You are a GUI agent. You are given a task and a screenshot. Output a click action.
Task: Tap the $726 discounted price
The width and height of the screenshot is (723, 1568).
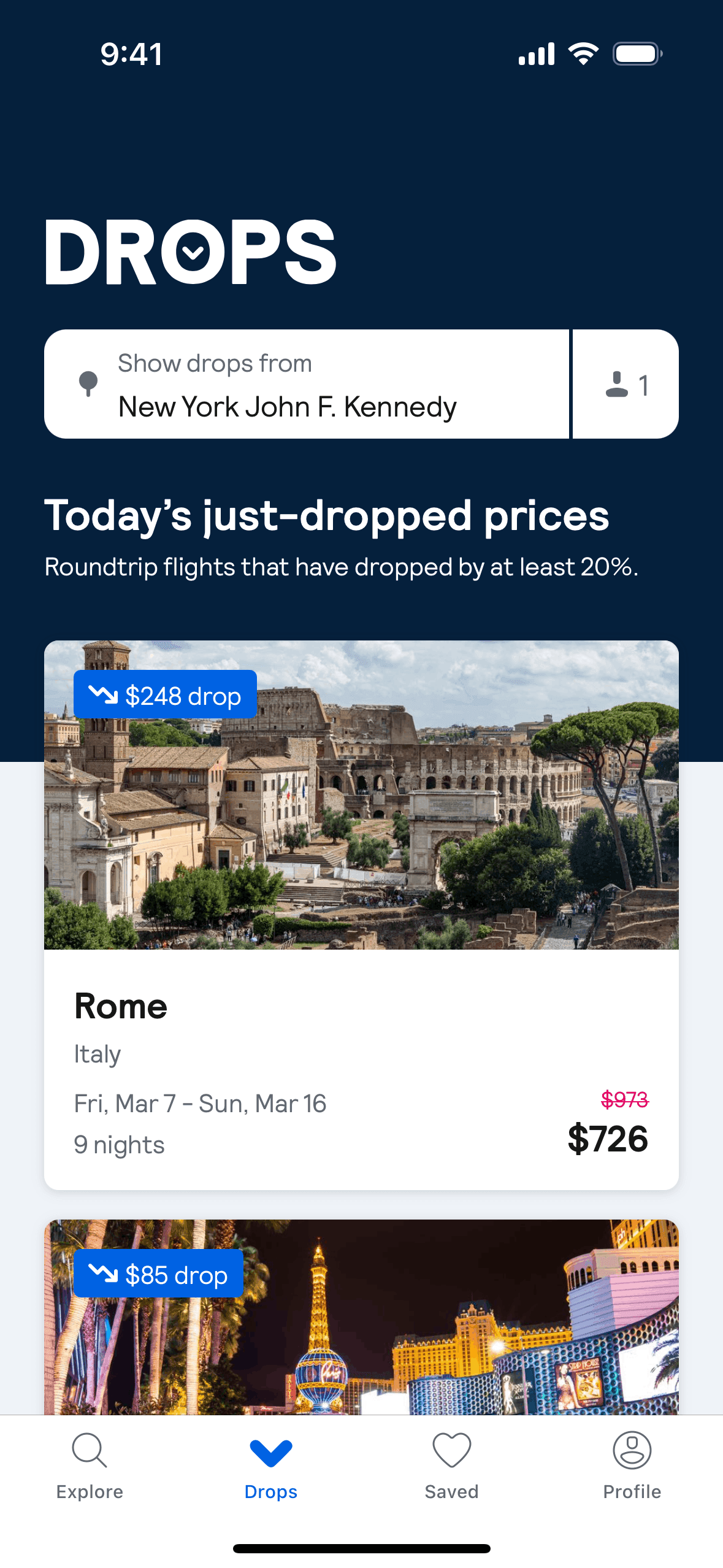pos(607,1139)
